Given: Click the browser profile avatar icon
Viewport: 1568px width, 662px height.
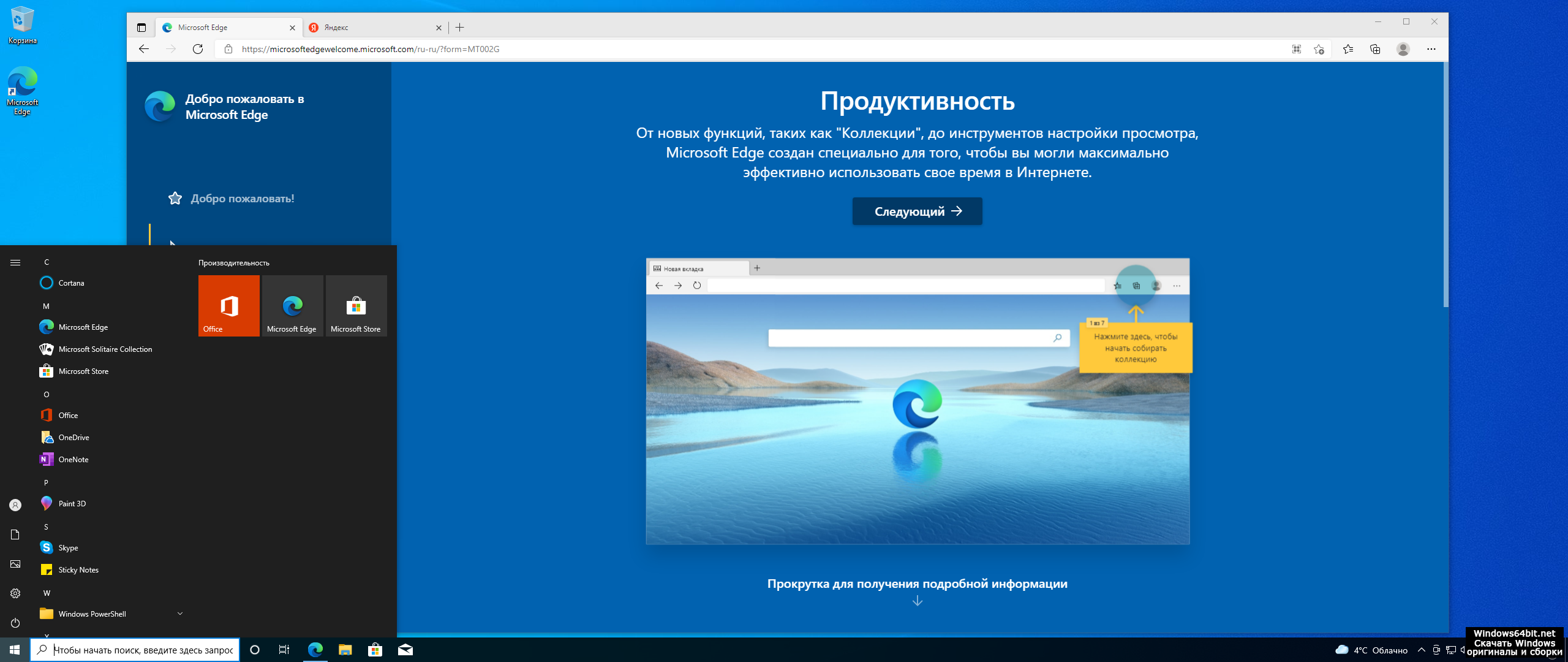Looking at the screenshot, I should pyautogui.click(x=1403, y=49).
